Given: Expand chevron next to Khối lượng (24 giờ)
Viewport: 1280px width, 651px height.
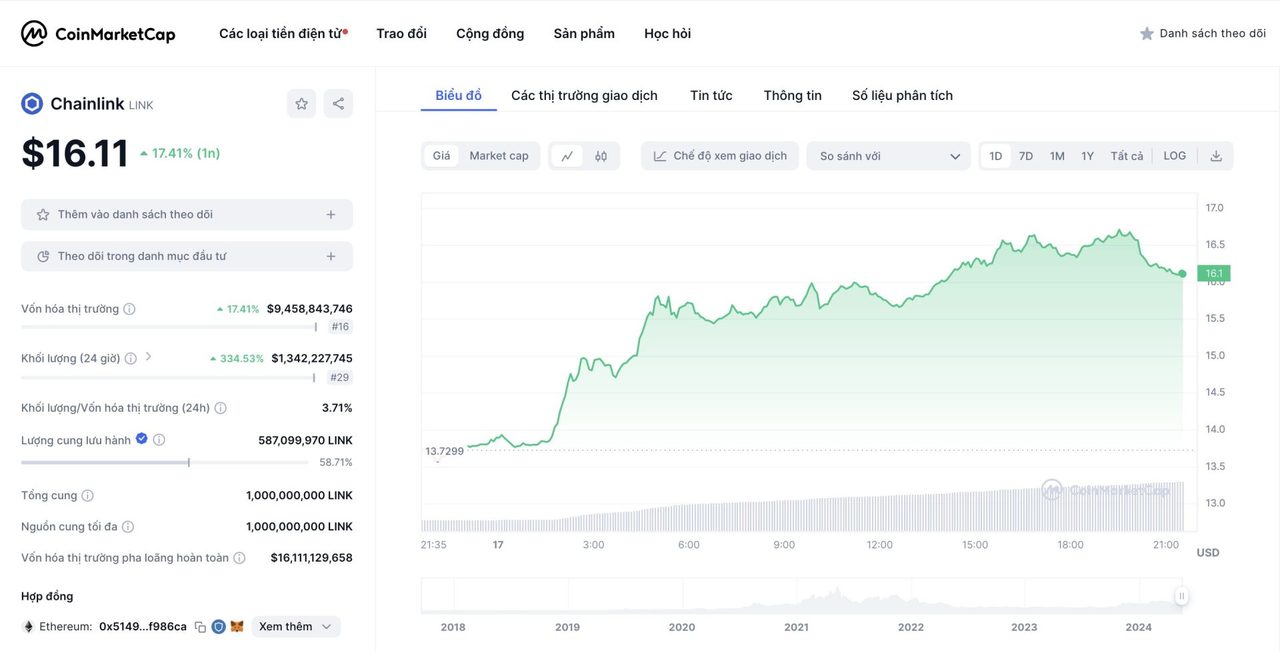Looking at the screenshot, I should point(149,357).
